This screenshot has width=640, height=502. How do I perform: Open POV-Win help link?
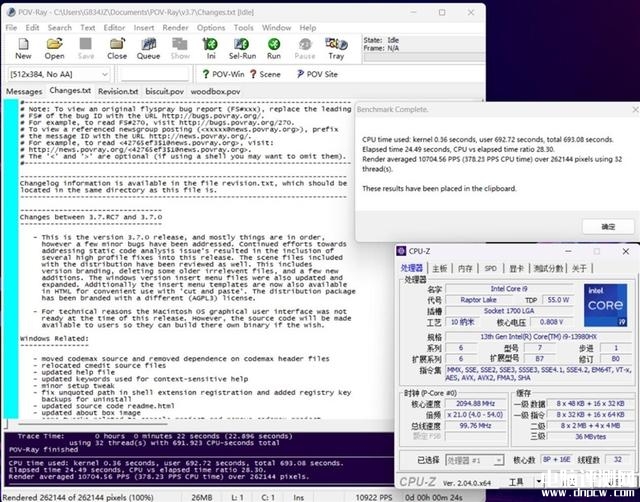(x=223, y=74)
